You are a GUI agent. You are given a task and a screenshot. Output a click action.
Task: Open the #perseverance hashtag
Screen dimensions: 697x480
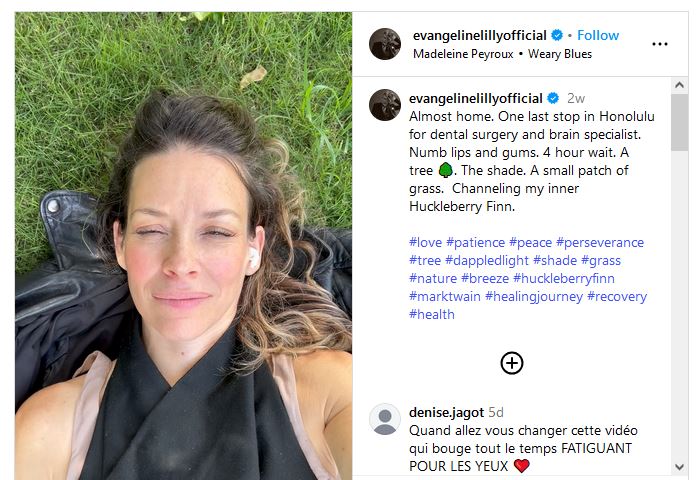pos(600,243)
